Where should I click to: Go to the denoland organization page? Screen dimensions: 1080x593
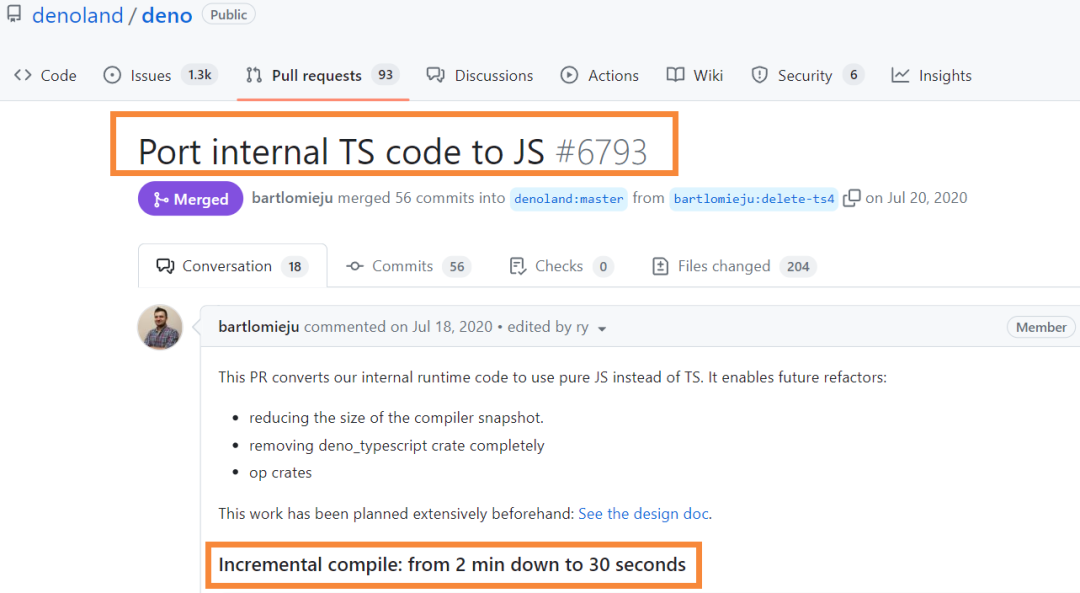coord(77,16)
